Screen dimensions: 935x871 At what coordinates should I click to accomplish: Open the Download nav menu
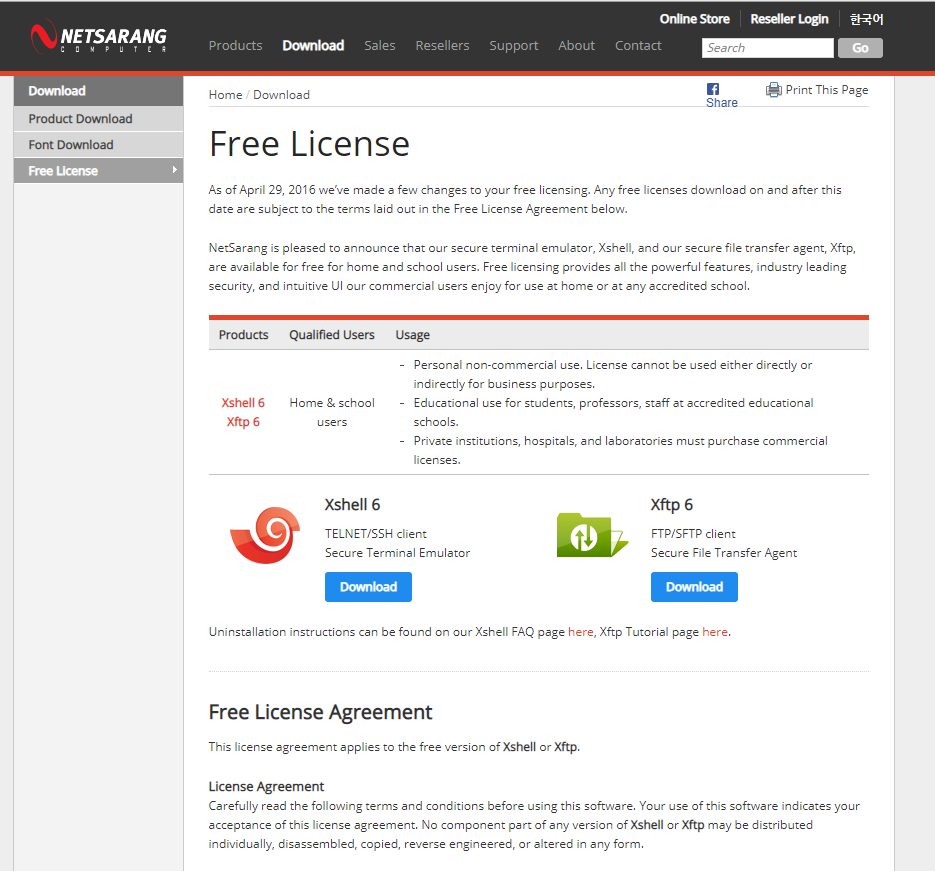click(x=313, y=45)
